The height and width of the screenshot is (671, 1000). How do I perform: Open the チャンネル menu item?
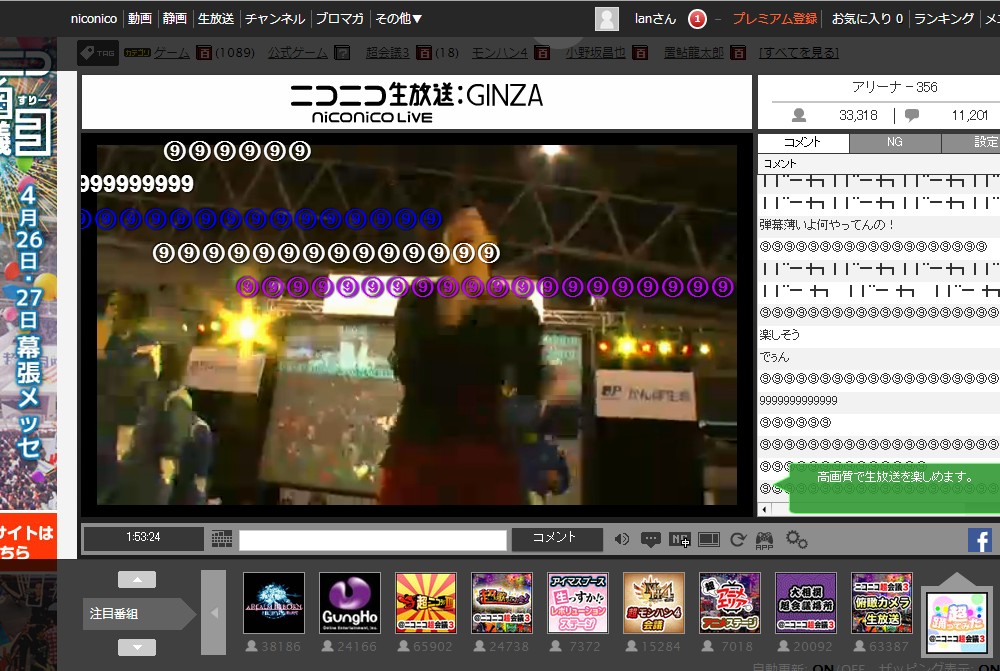click(275, 18)
